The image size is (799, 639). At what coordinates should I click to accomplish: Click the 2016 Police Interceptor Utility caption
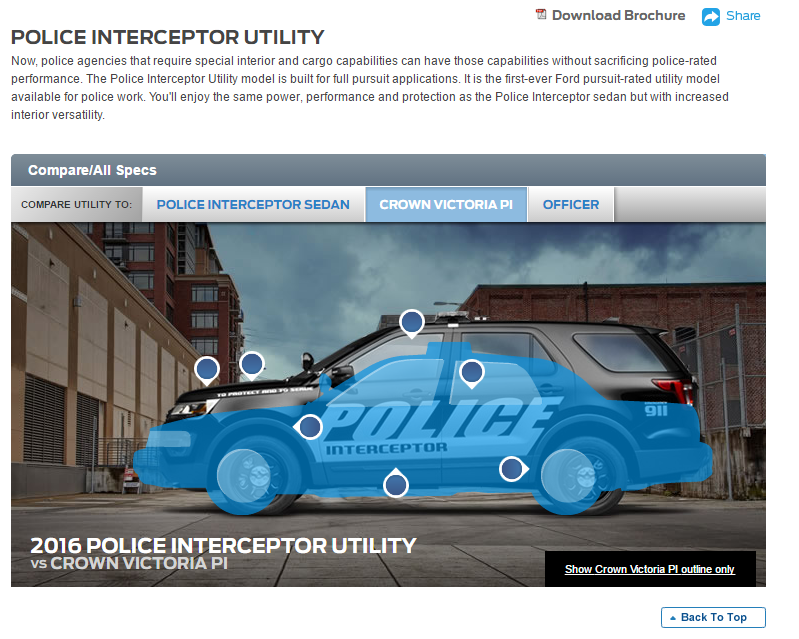tap(223, 546)
